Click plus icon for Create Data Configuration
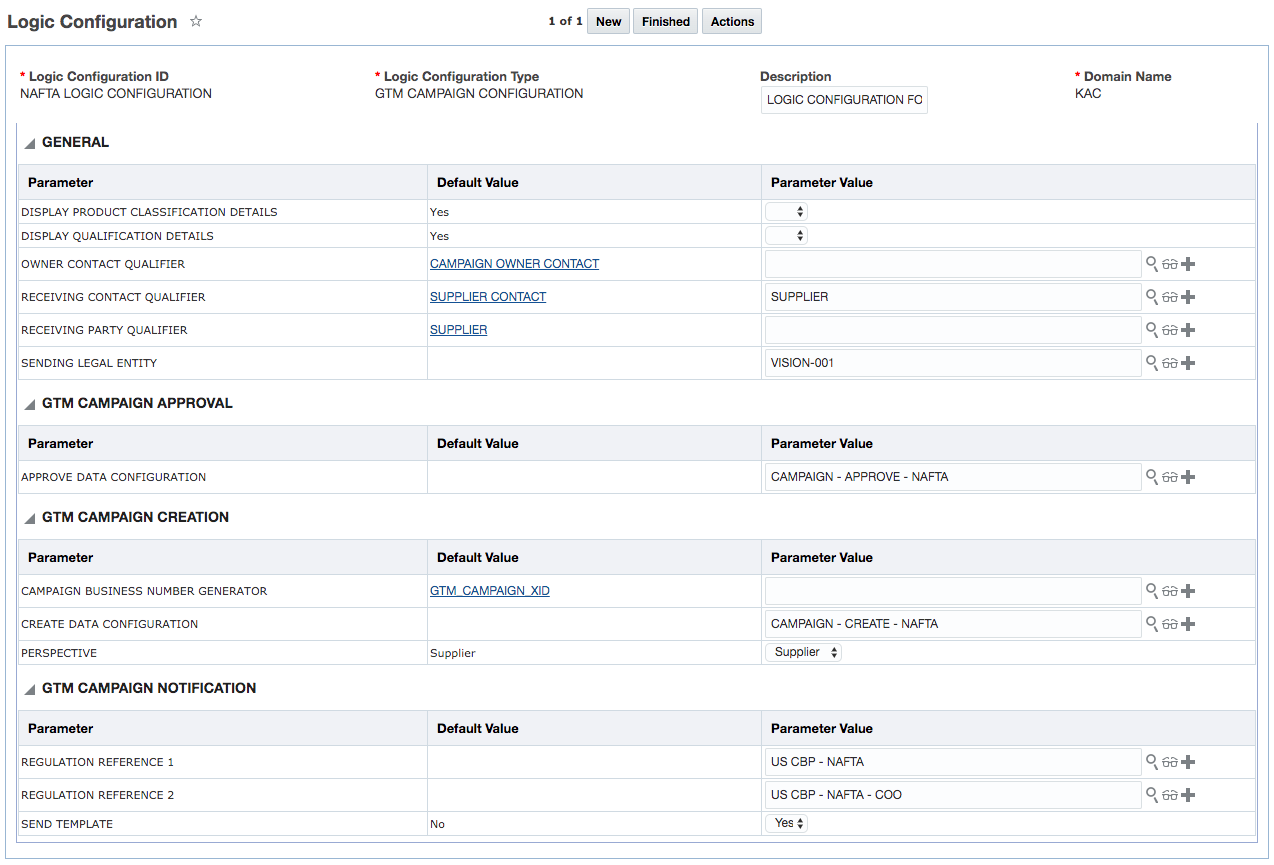The image size is (1274, 865). 1188,624
